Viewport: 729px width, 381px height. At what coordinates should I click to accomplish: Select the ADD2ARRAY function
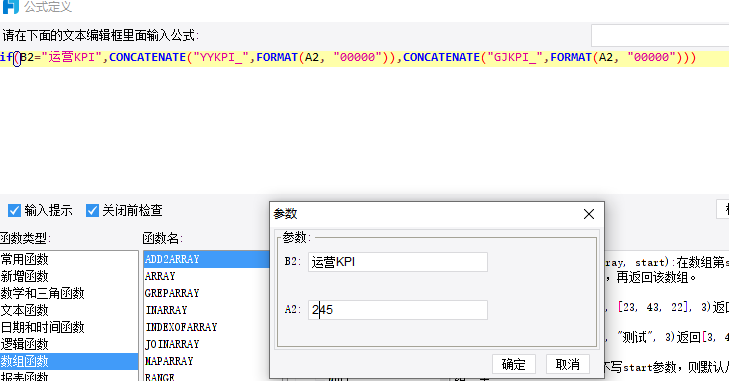(x=206, y=259)
